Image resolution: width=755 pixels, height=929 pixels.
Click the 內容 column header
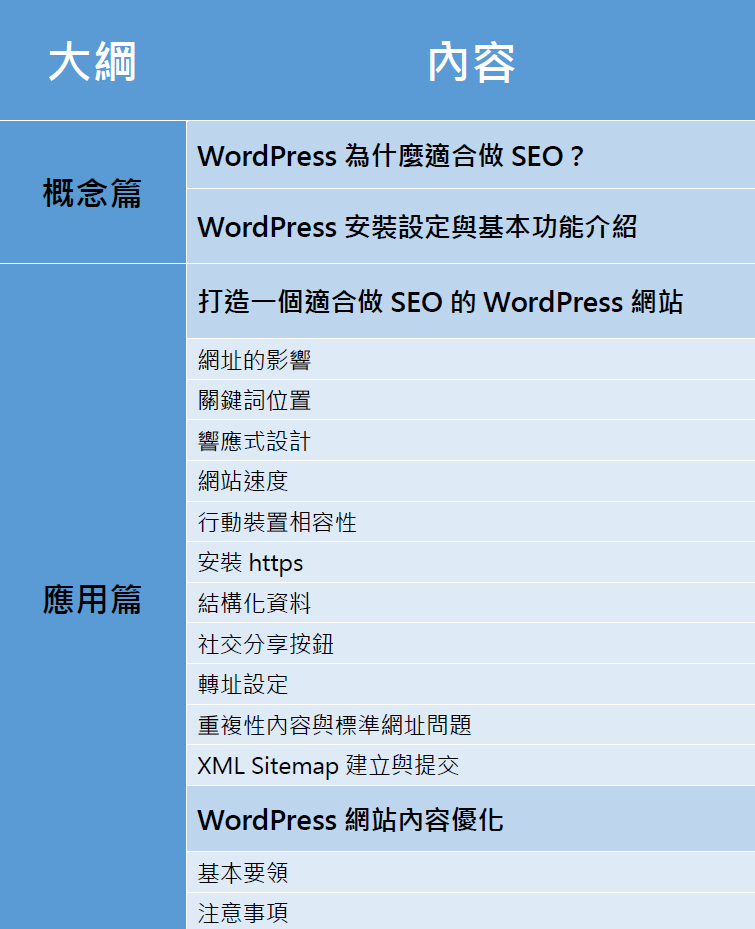click(470, 62)
